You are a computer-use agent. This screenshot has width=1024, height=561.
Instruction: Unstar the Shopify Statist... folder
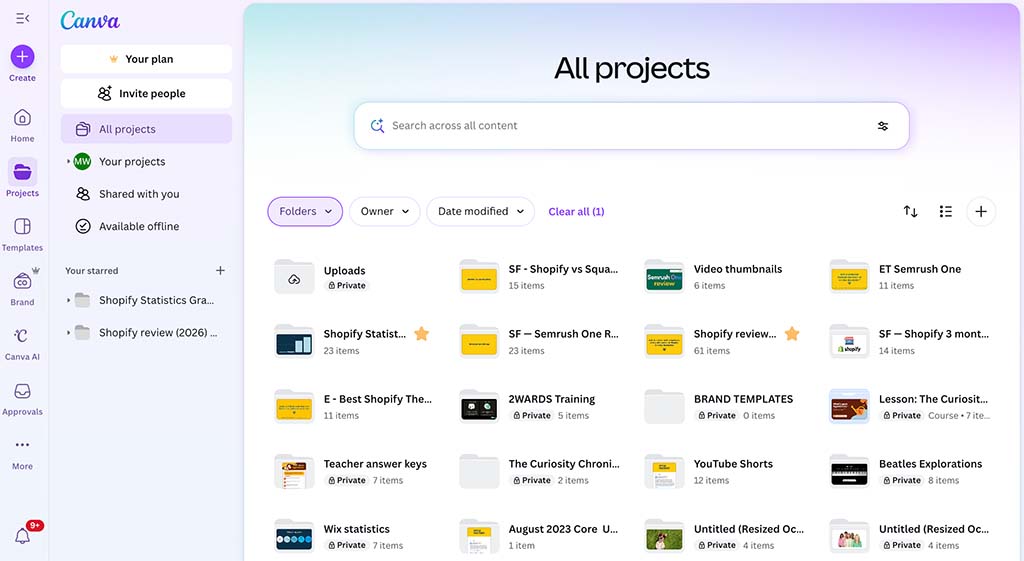pos(422,334)
